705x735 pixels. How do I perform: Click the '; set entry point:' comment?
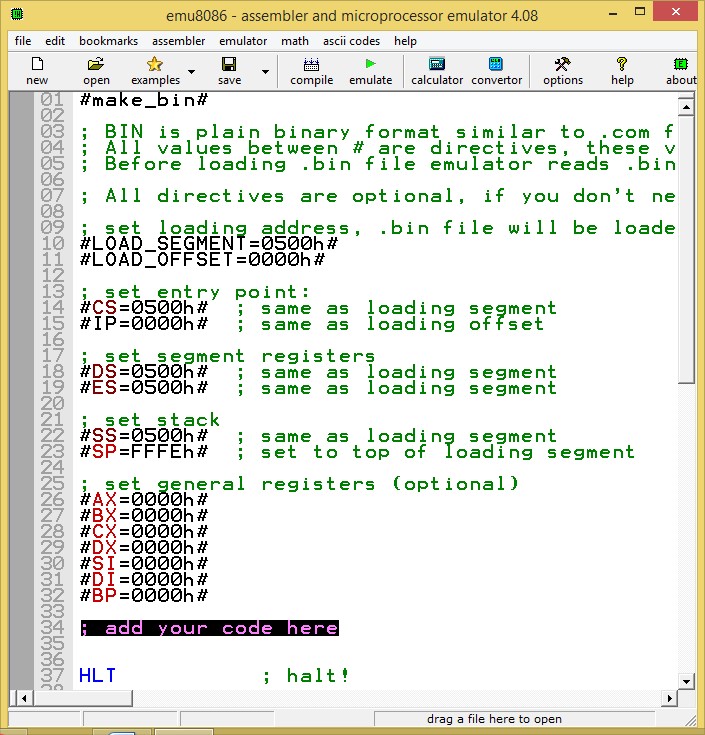click(x=195, y=292)
